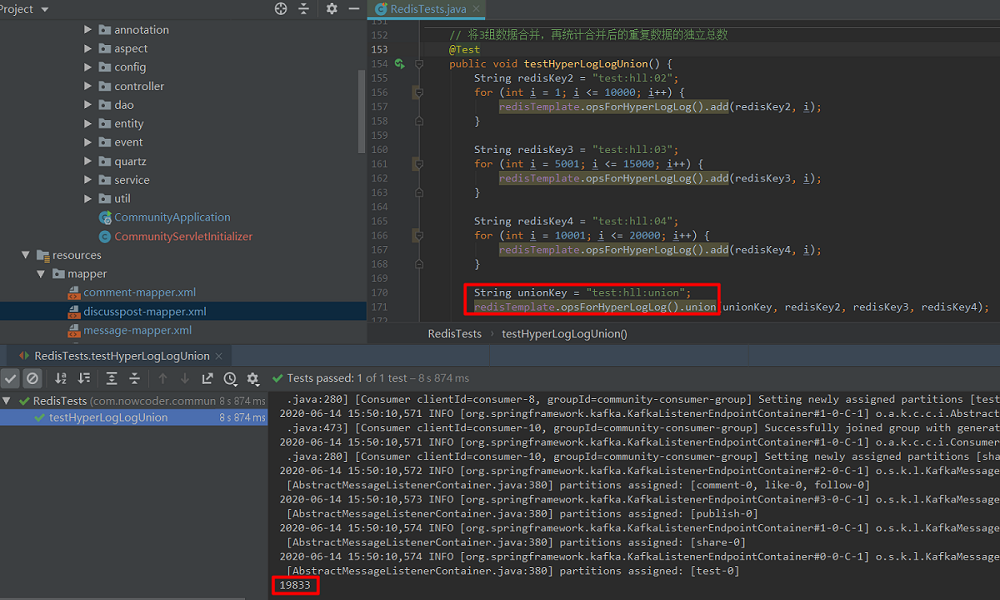Click the 19833 output value in console

[x=295, y=585]
